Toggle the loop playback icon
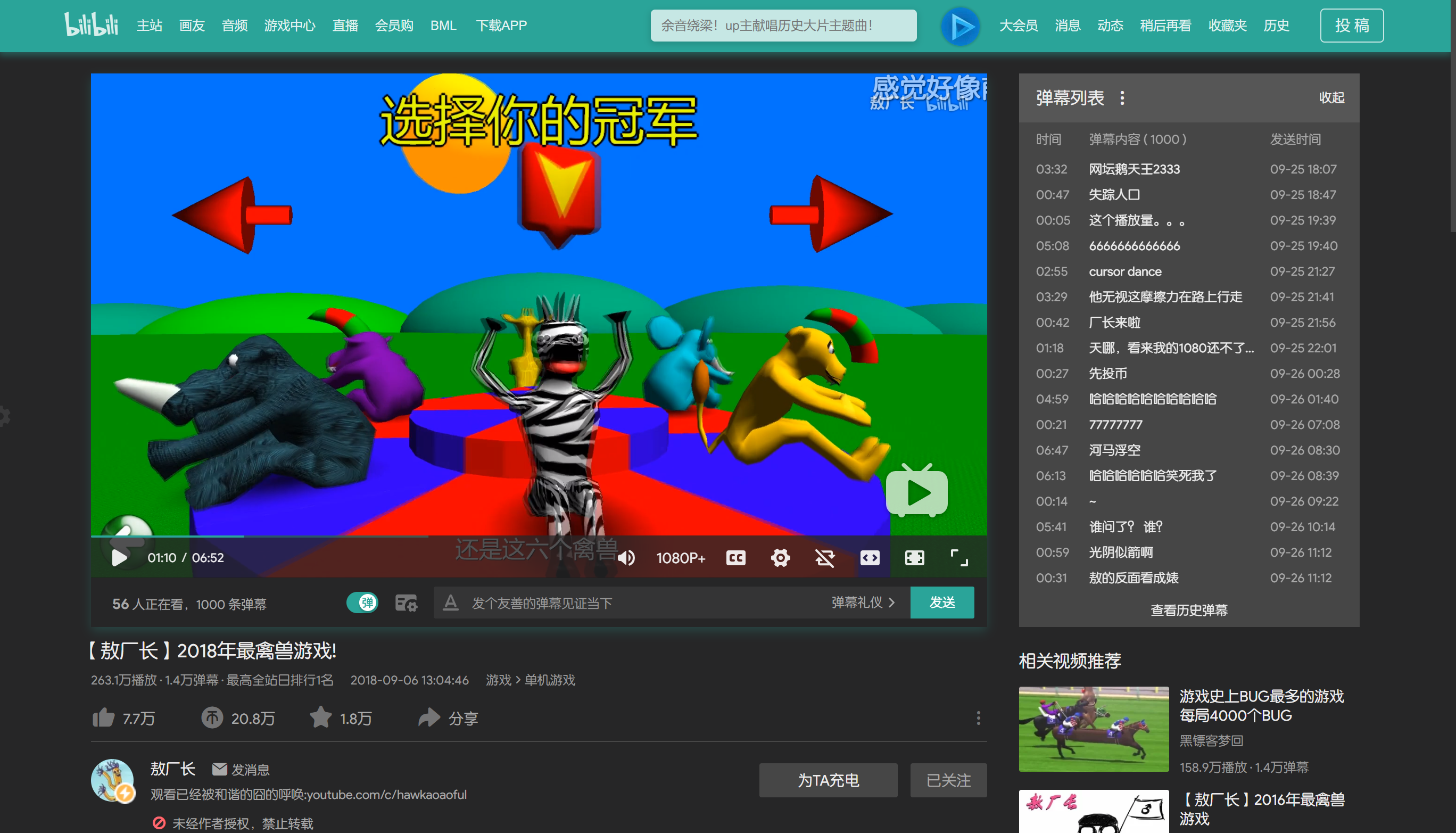The width and height of the screenshot is (1456, 833). point(825,558)
